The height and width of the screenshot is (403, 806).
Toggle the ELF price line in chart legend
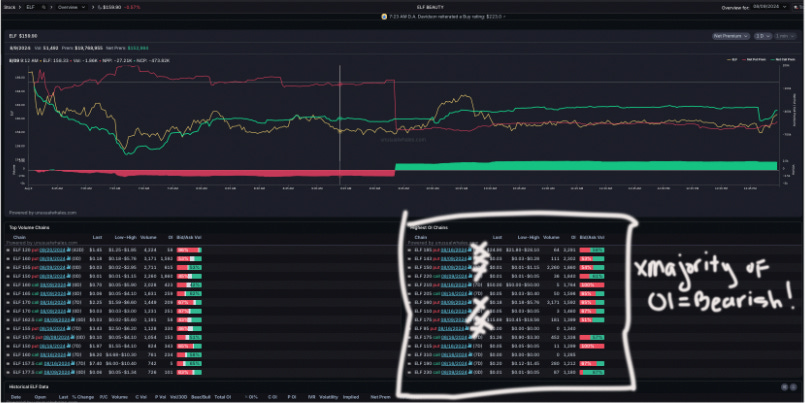pyautogui.click(x=730, y=60)
